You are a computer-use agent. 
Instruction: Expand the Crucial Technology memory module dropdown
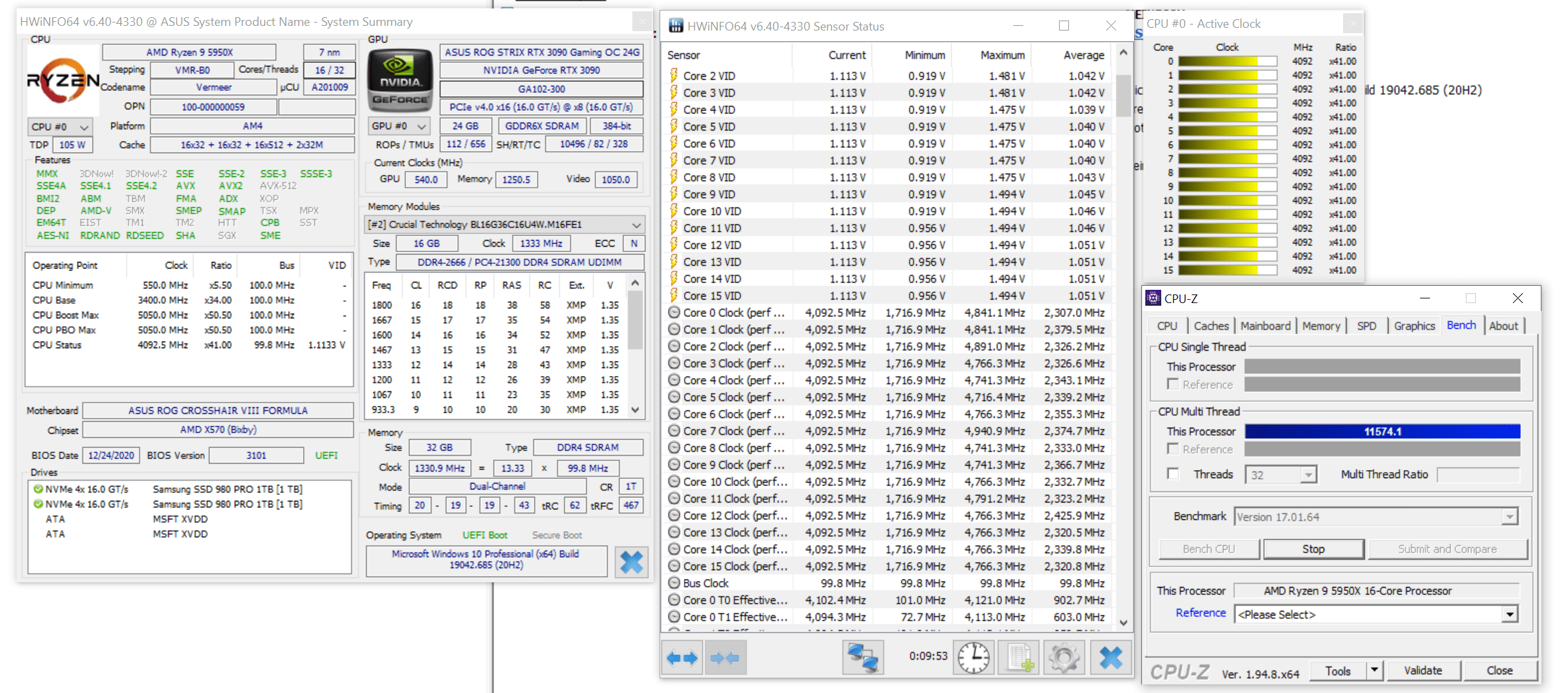(504, 225)
